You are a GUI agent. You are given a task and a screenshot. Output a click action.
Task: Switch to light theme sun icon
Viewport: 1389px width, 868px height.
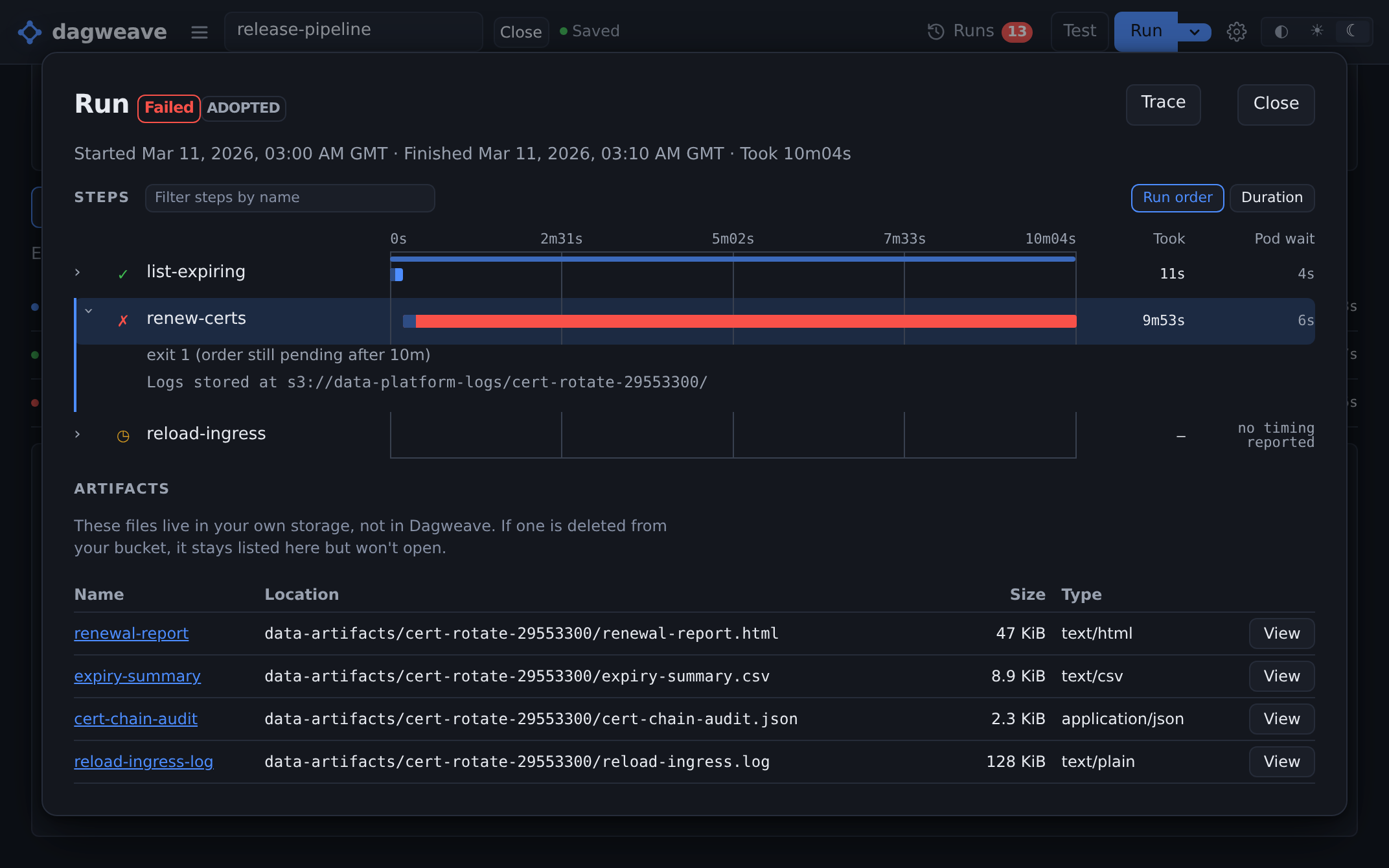(1317, 30)
